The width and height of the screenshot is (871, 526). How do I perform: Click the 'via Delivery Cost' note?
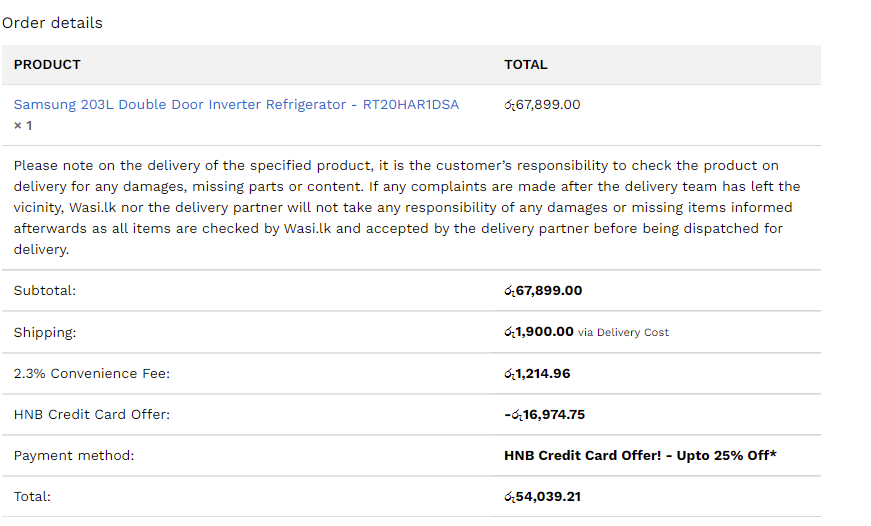[x=623, y=332]
